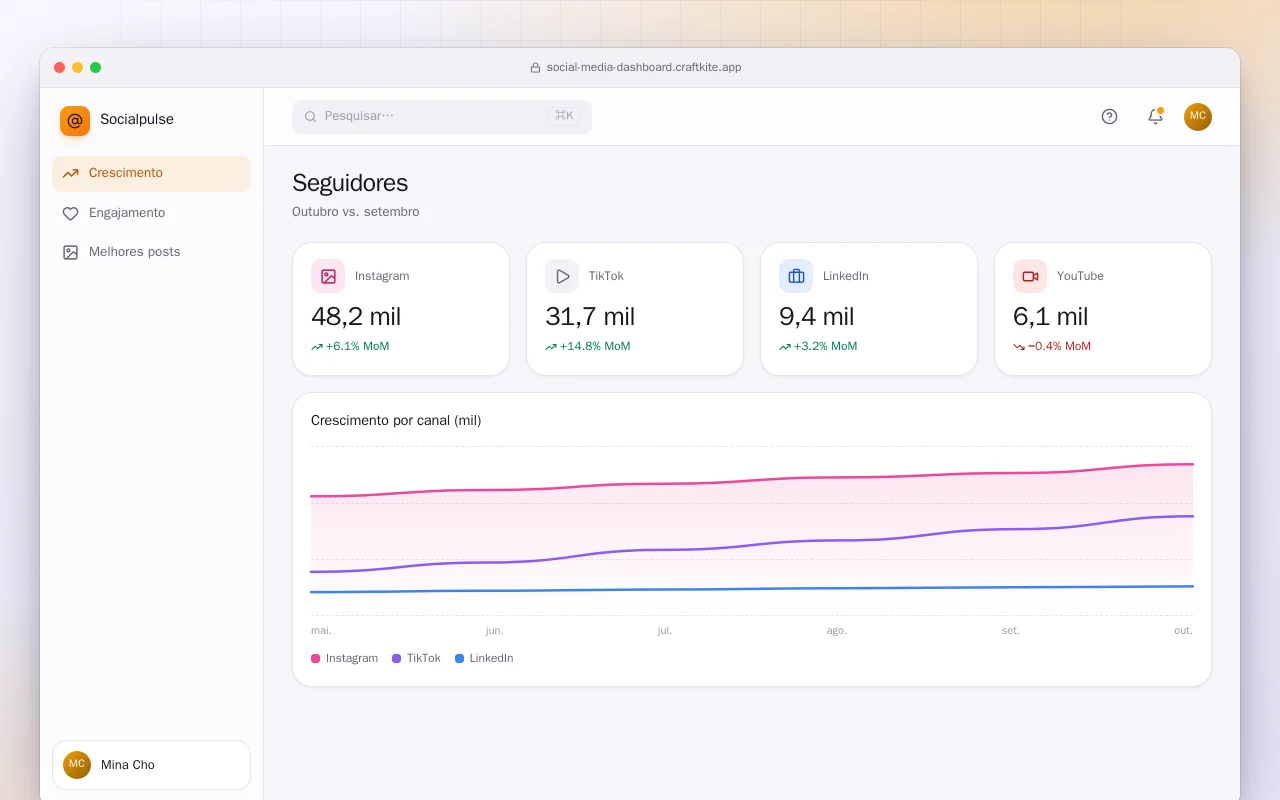
Task: Click the ⌘K shortcut badge
Action: (564, 116)
